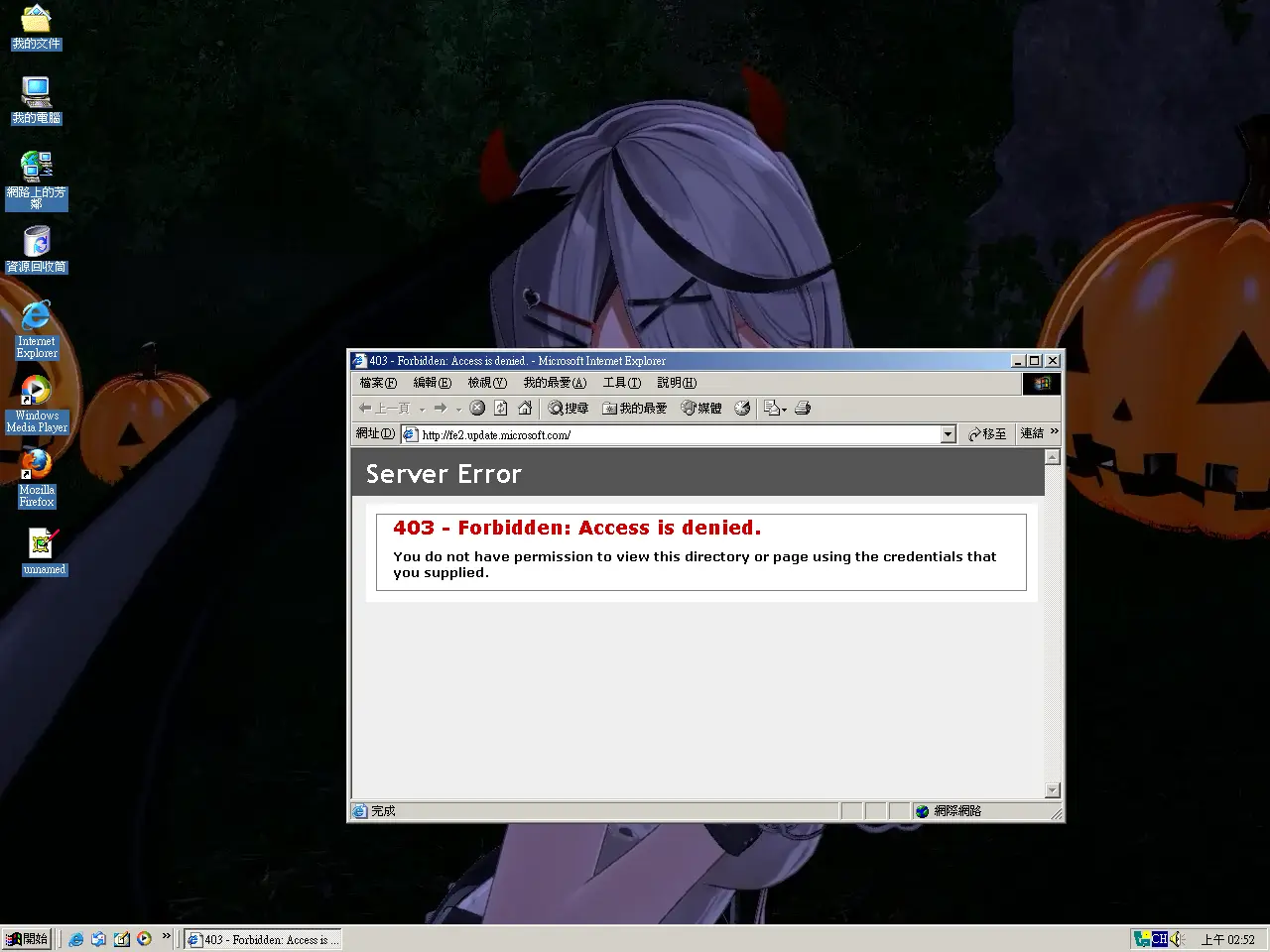Screen dimensions: 1270x952
Task: Click the Refresh icon in IE toolbar
Action: click(x=501, y=408)
